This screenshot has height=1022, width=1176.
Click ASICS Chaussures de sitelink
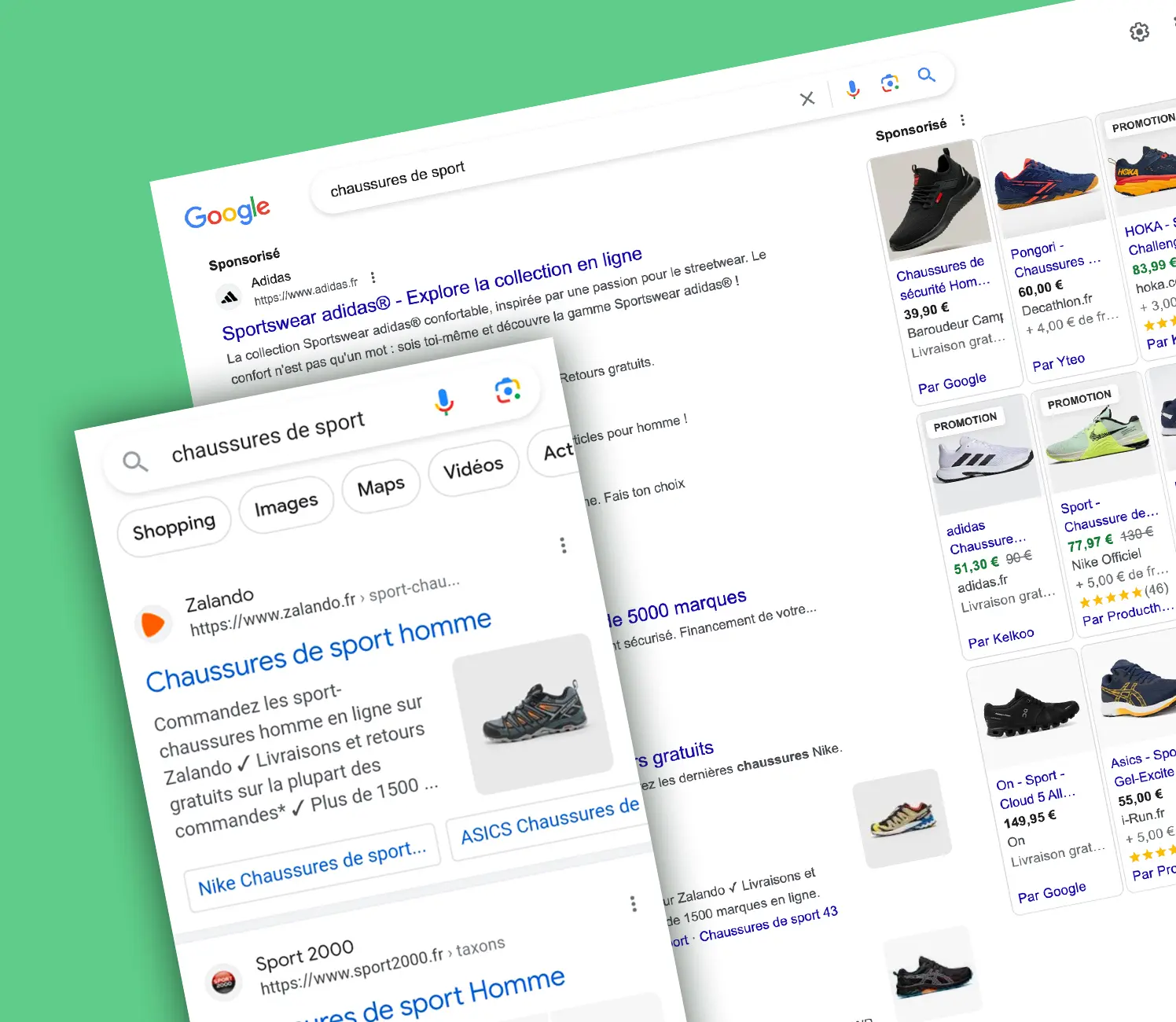click(549, 821)
